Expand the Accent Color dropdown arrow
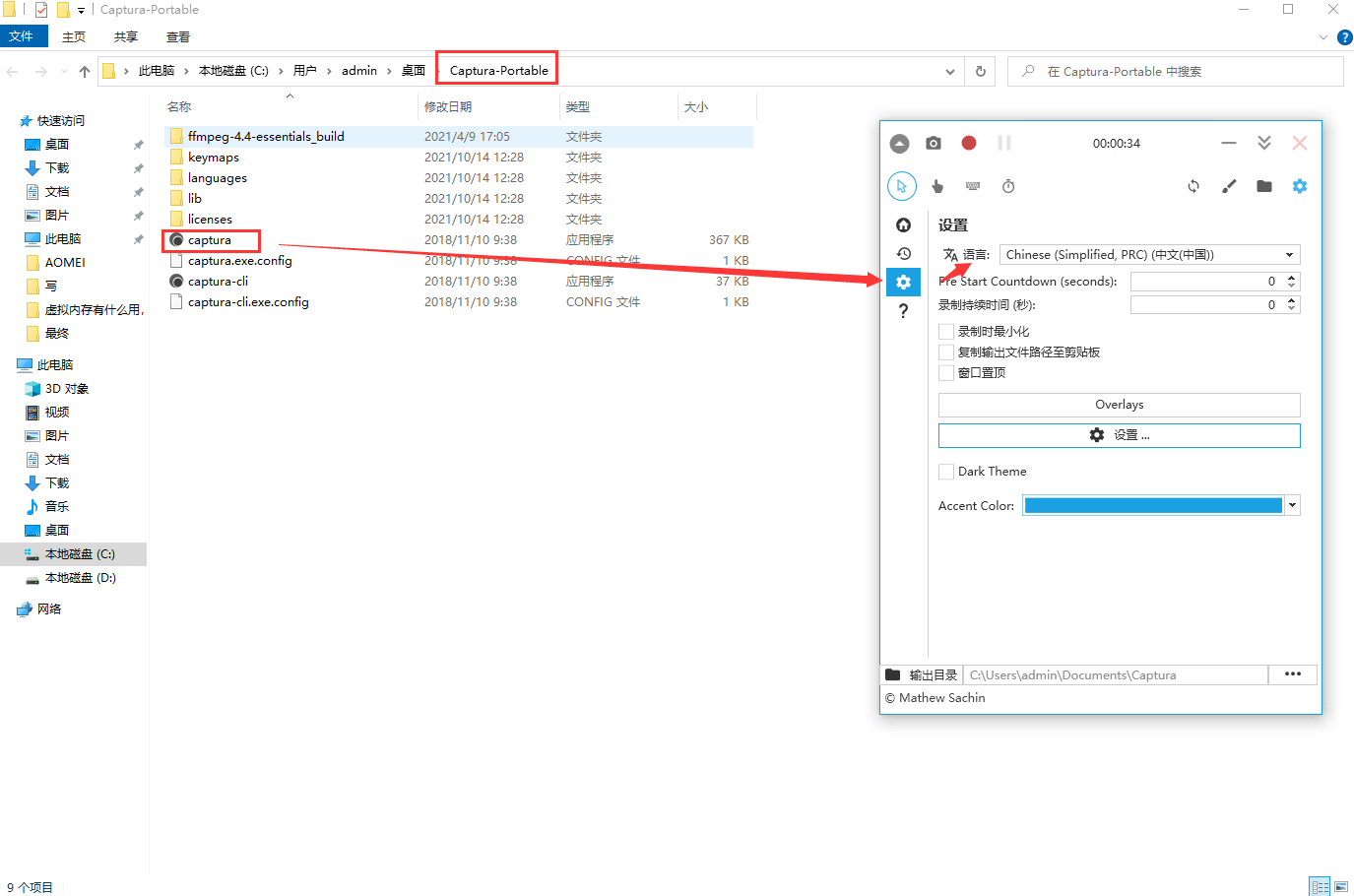 coord(1292,505)
